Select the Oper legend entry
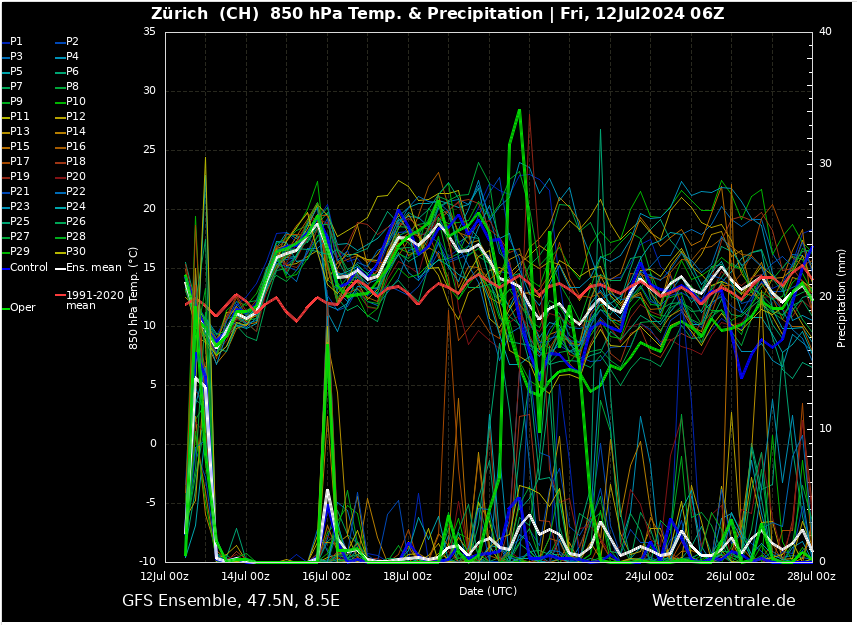857x625 pixels. 22,308
